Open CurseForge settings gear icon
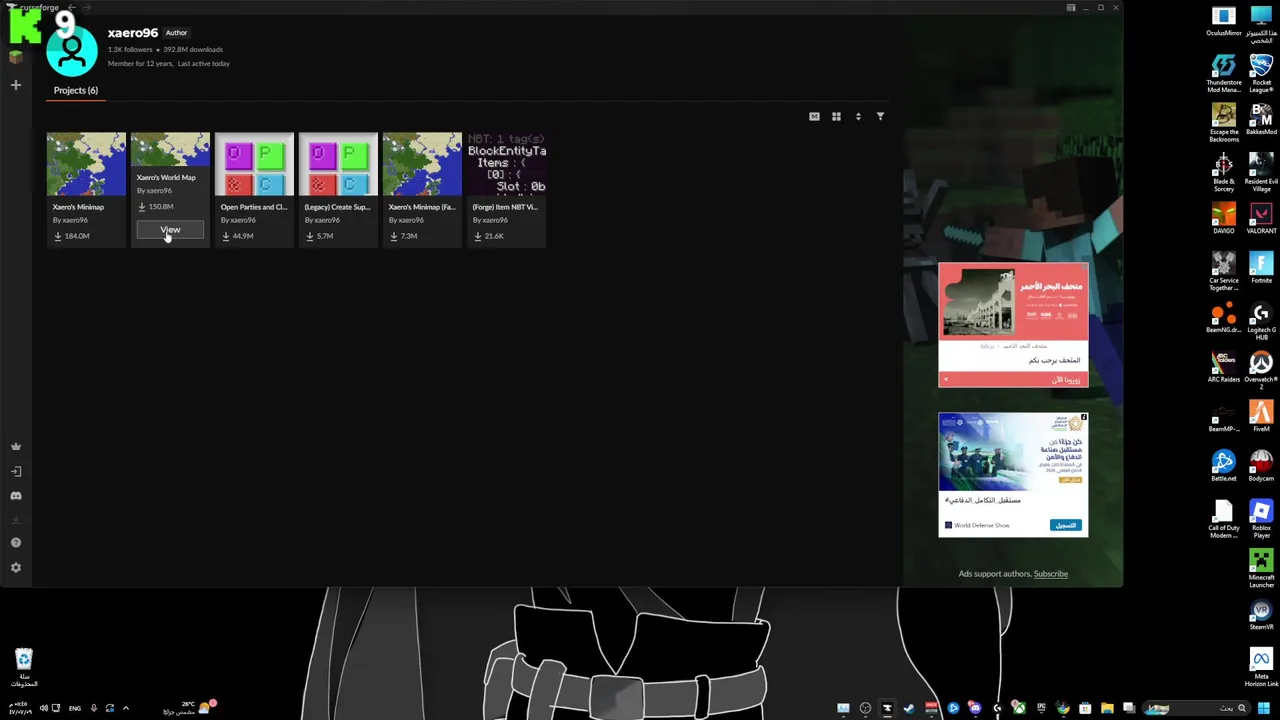This screenshot has width=1280, height=720. [x=15, y=567]
